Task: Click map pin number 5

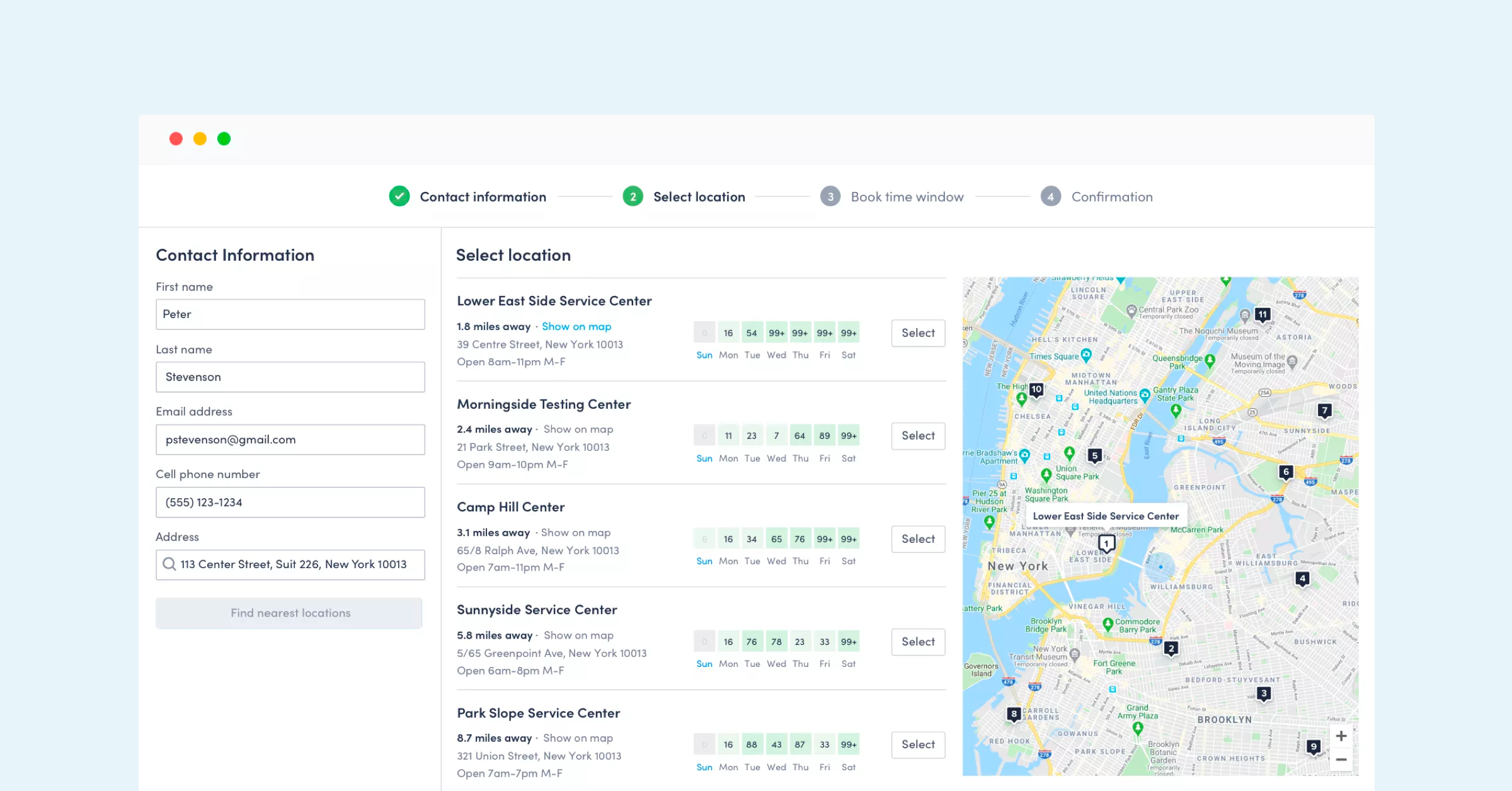Action: (x=1095, y=455)
